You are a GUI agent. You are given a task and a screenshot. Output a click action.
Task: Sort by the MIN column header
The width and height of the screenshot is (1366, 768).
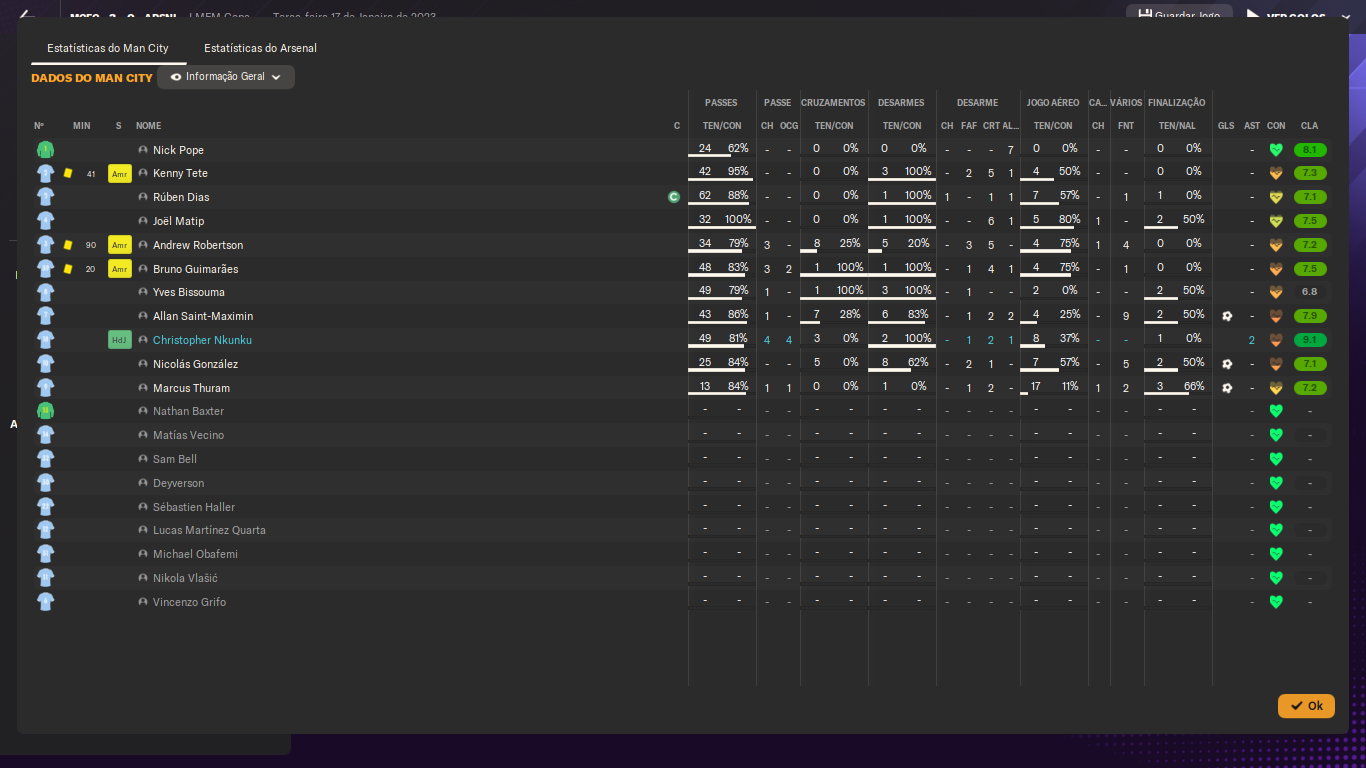82,126
